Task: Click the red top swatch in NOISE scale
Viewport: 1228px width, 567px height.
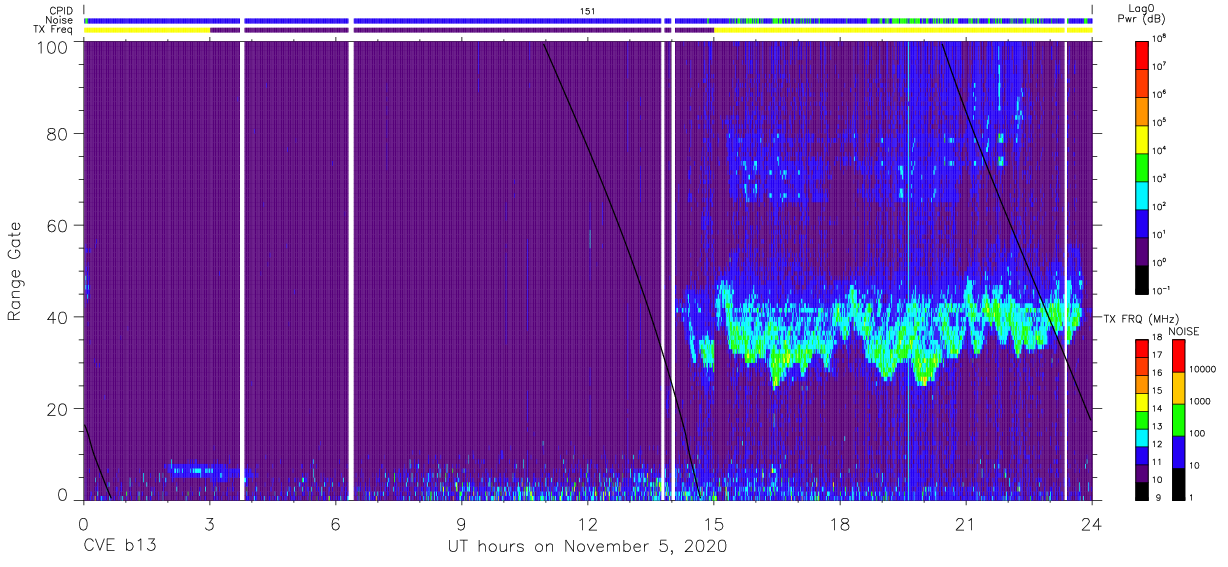Action: [x=1178, y=356]
